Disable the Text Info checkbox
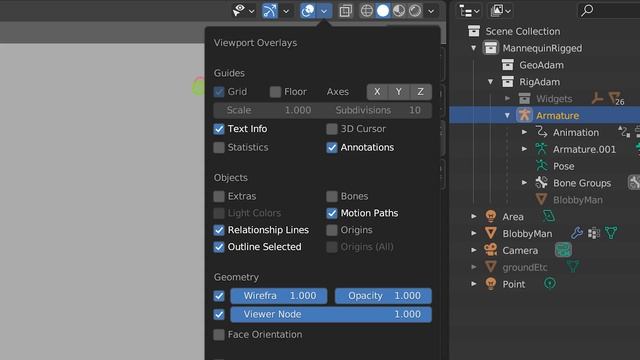Image resolution: width=640 pixels, height=360 pixels. point(219,129)
